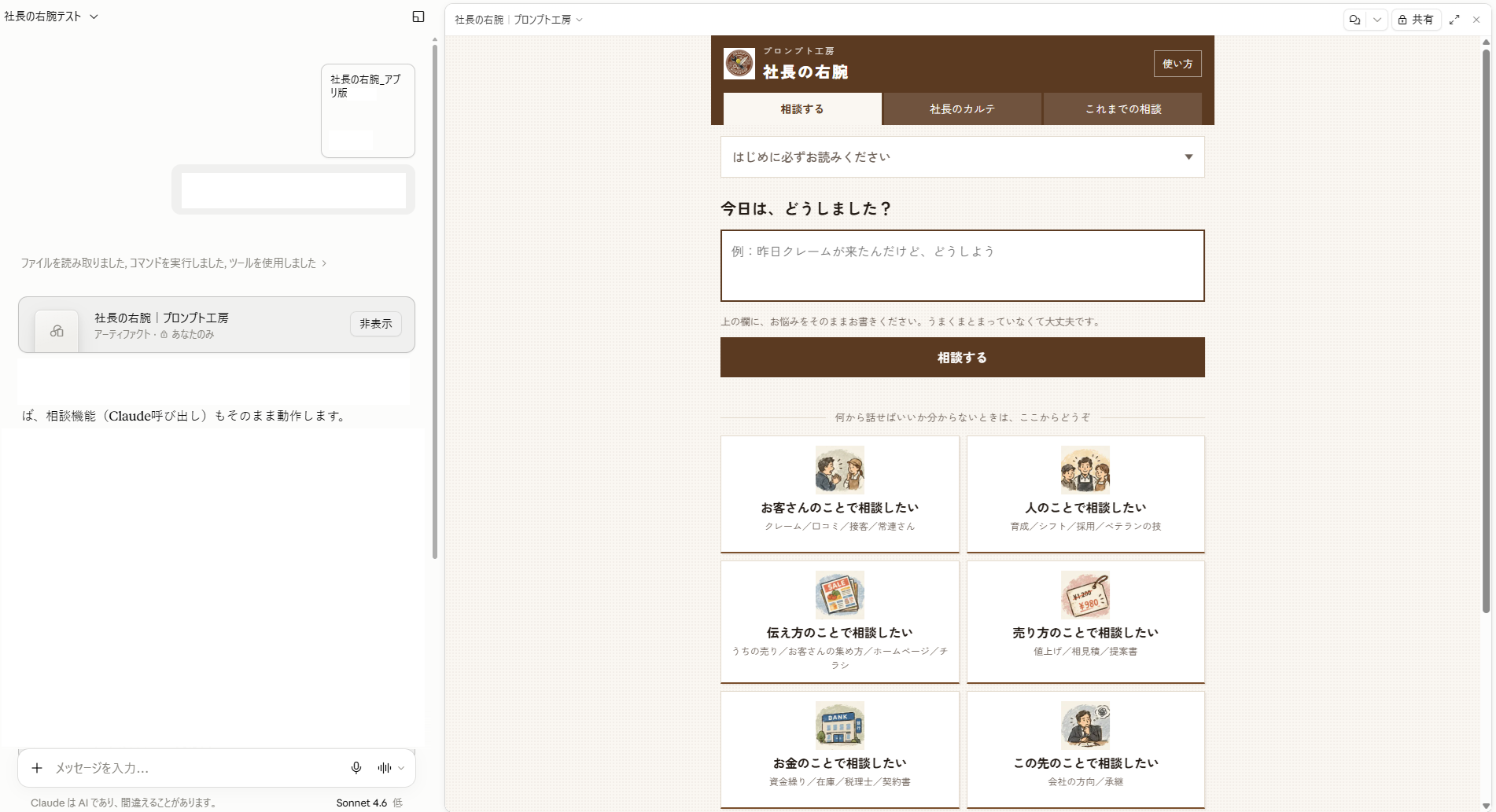Click the thinking businessman illustration
The width and height of the screenshot is (1496, 812).
point(1085,725)
